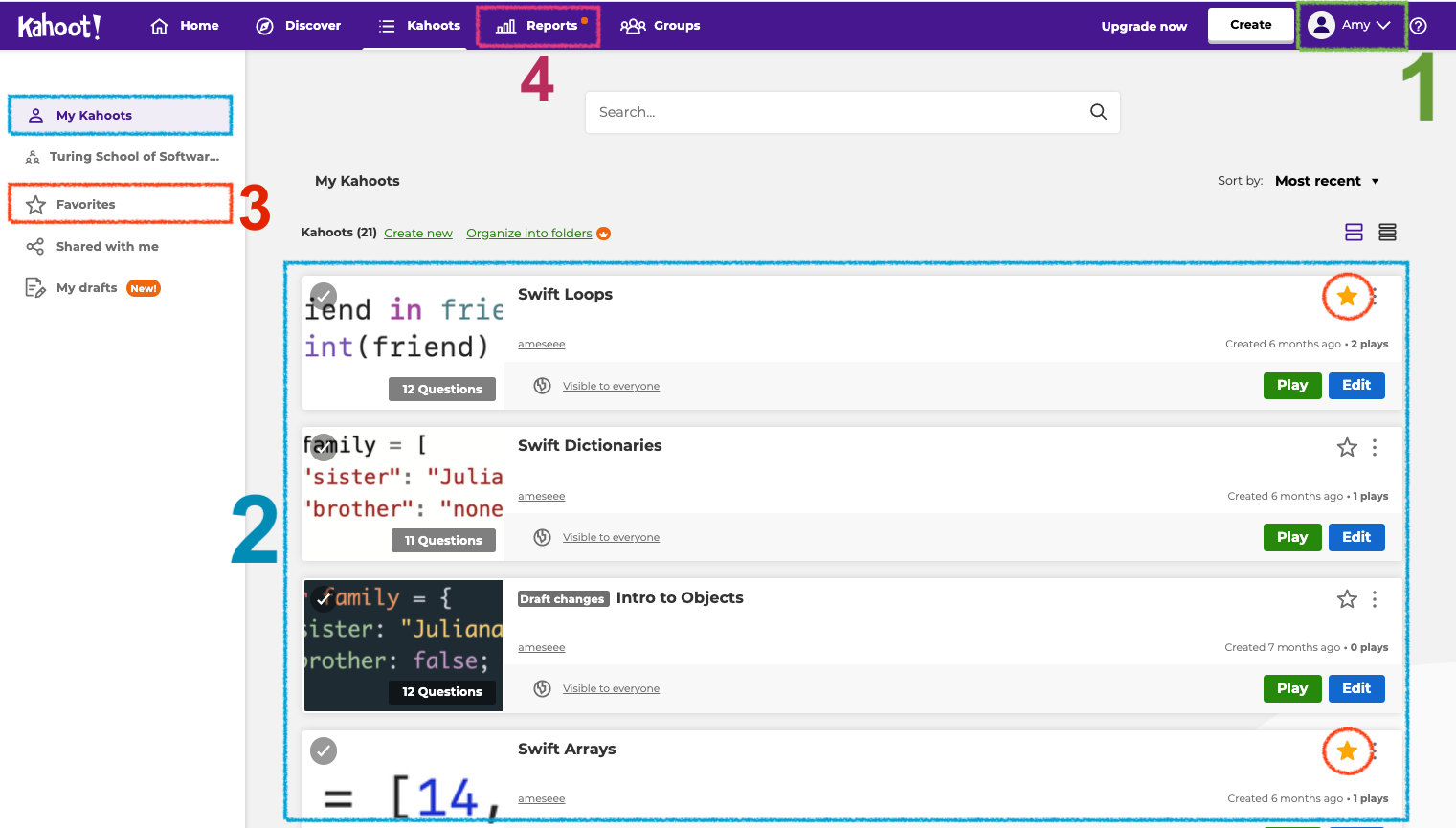Click the crown icon beside Organize into folders

click(604, 234)
